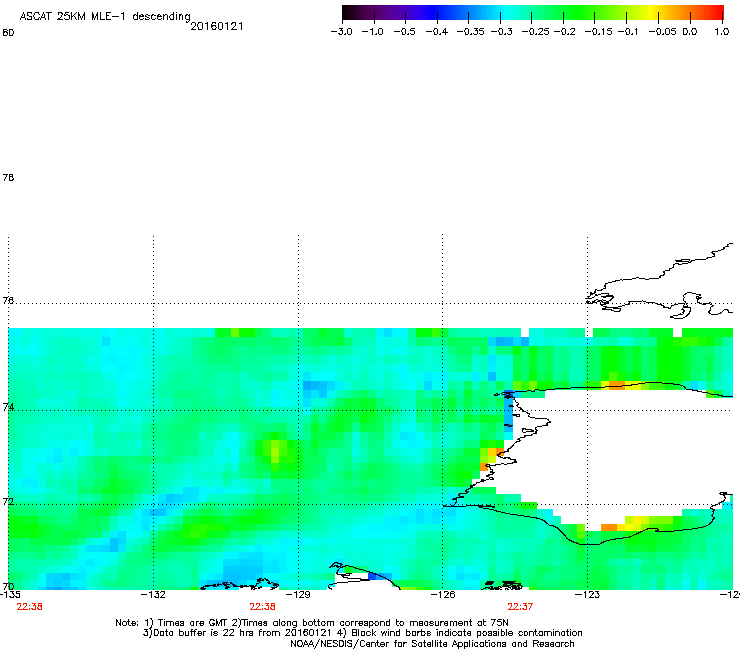The height and width of the screenshot is (650, 740).
Task: Click the latitude label "72" on the left axis
Action: pos(8,501)
